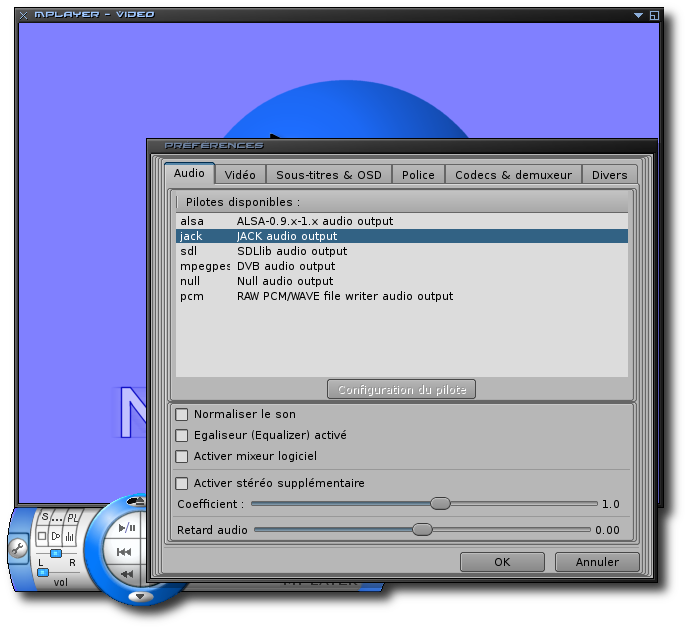Click the restore icon in the video window title bar
Image resolution: width=687 pixels, height=629 pixels.
point(654,15)
